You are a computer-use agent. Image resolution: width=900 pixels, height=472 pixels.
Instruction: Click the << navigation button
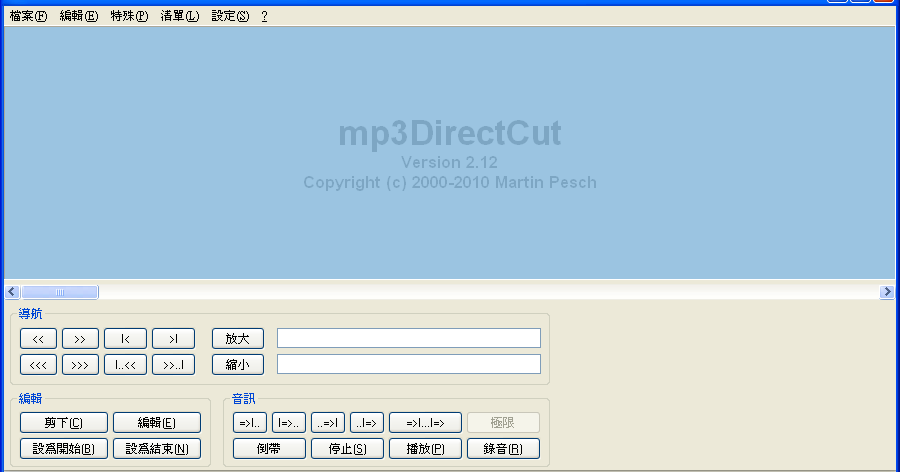click(38, 339)
